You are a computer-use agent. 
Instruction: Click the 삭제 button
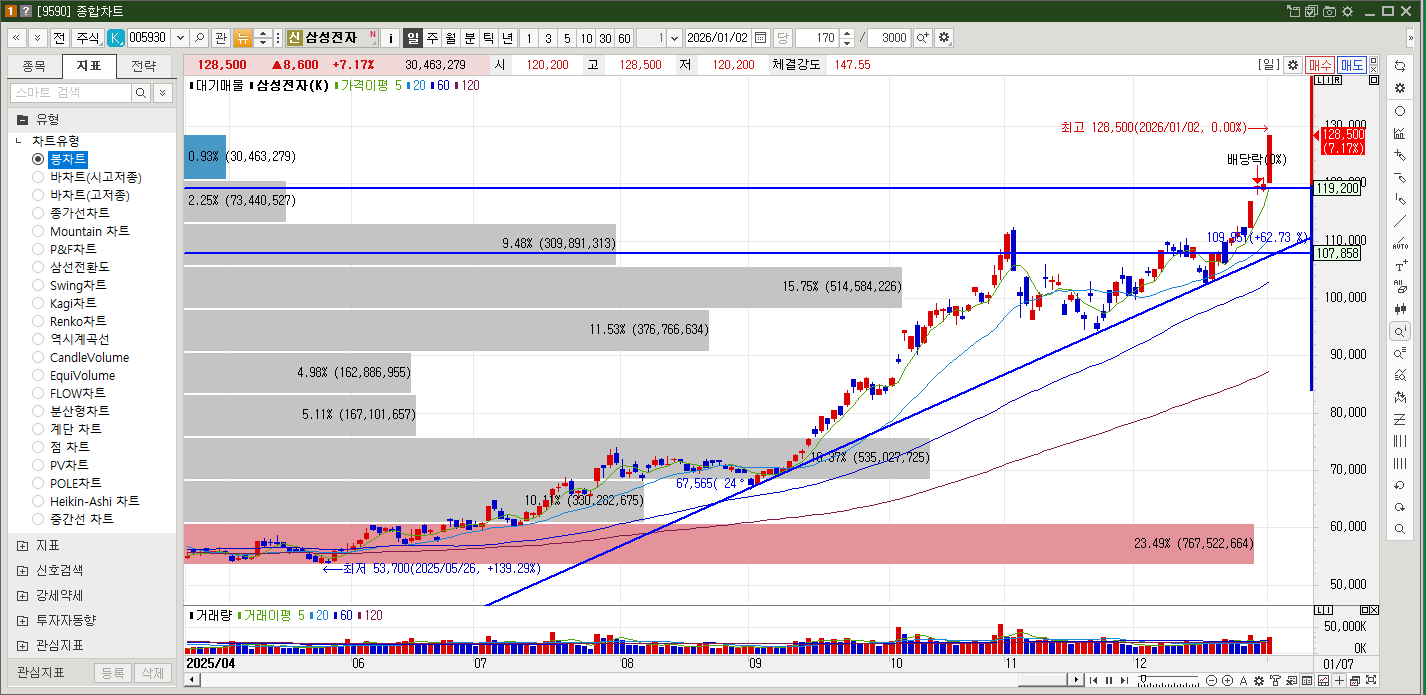(x=152, y=673)
